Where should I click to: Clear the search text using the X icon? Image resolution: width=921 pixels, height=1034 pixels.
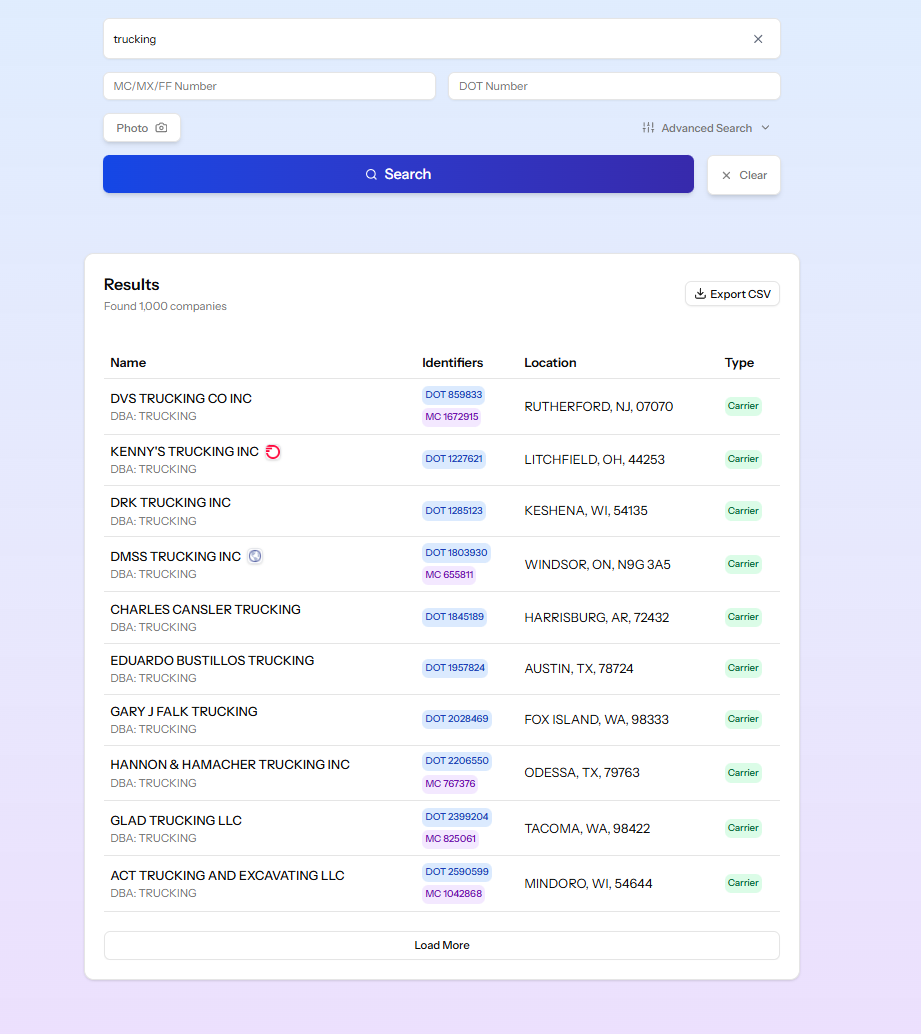[x=758, y=38]
